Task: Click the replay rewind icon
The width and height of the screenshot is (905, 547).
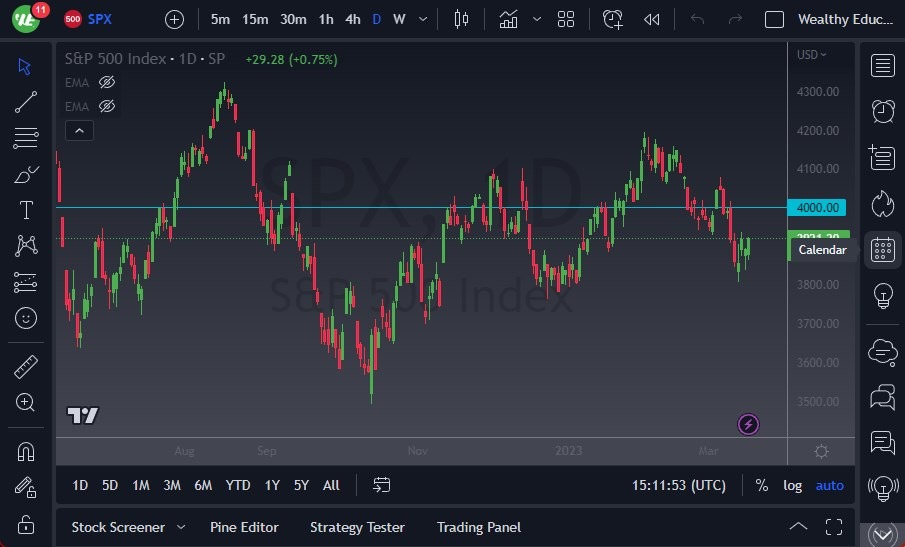Action: pos(651,19)
